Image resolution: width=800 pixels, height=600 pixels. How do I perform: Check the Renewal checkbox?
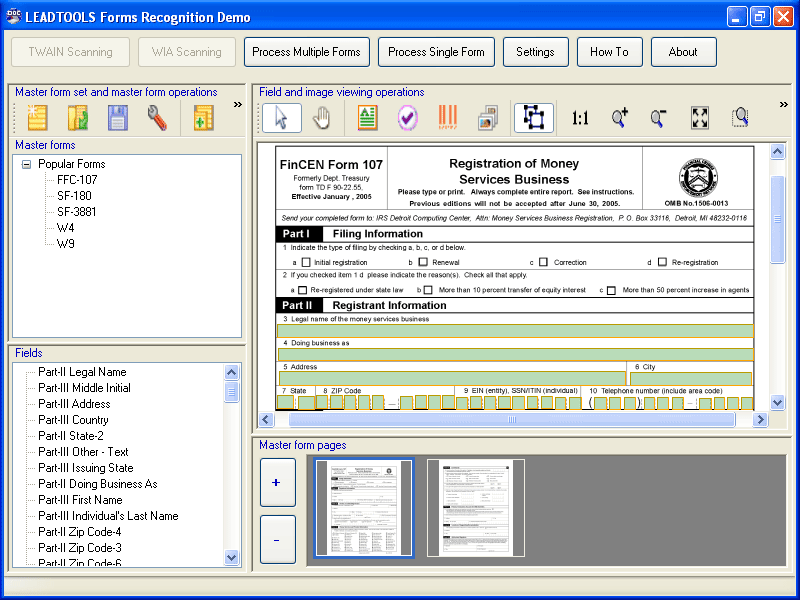(423, 262)
